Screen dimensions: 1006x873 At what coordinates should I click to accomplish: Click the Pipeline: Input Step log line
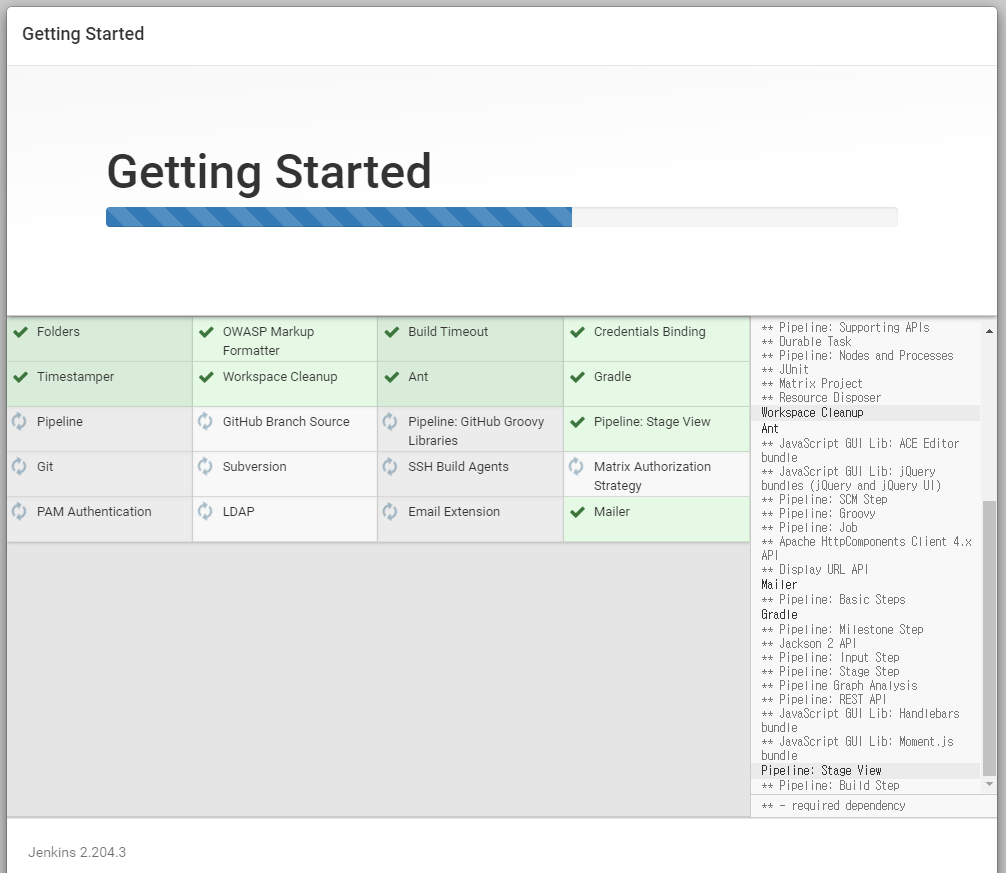[x=830, y=657]
